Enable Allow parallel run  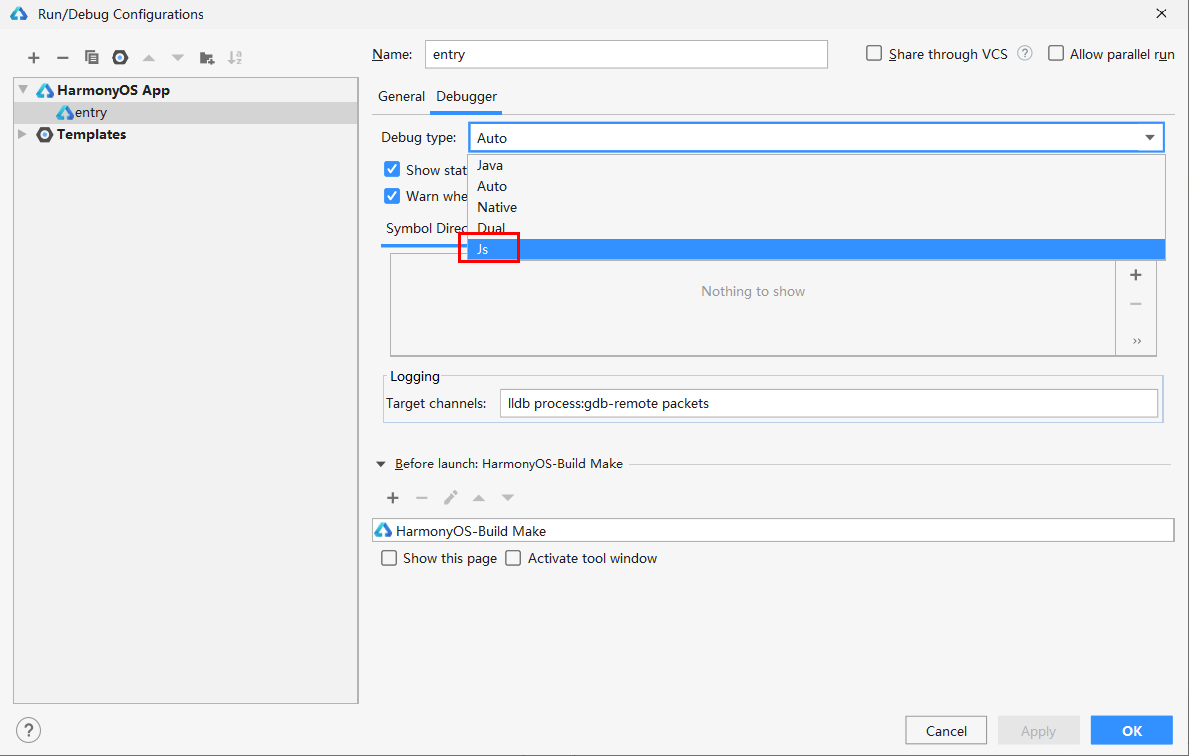[x=1056, y=54]
